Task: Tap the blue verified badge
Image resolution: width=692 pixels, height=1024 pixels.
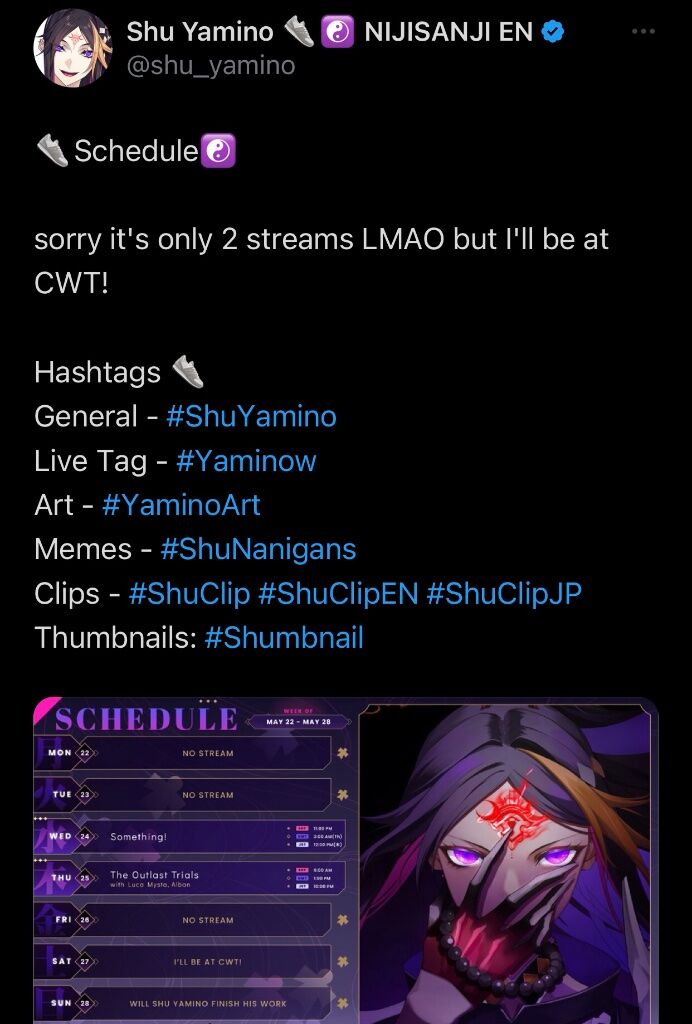Action: (554, 31)
